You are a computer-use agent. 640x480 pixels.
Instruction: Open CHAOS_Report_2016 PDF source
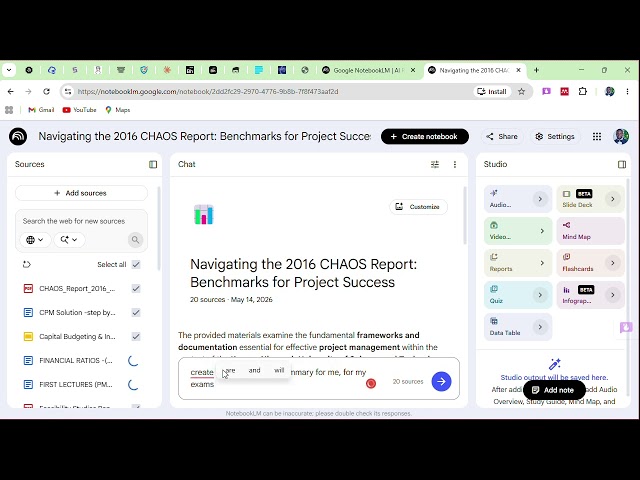77,289
